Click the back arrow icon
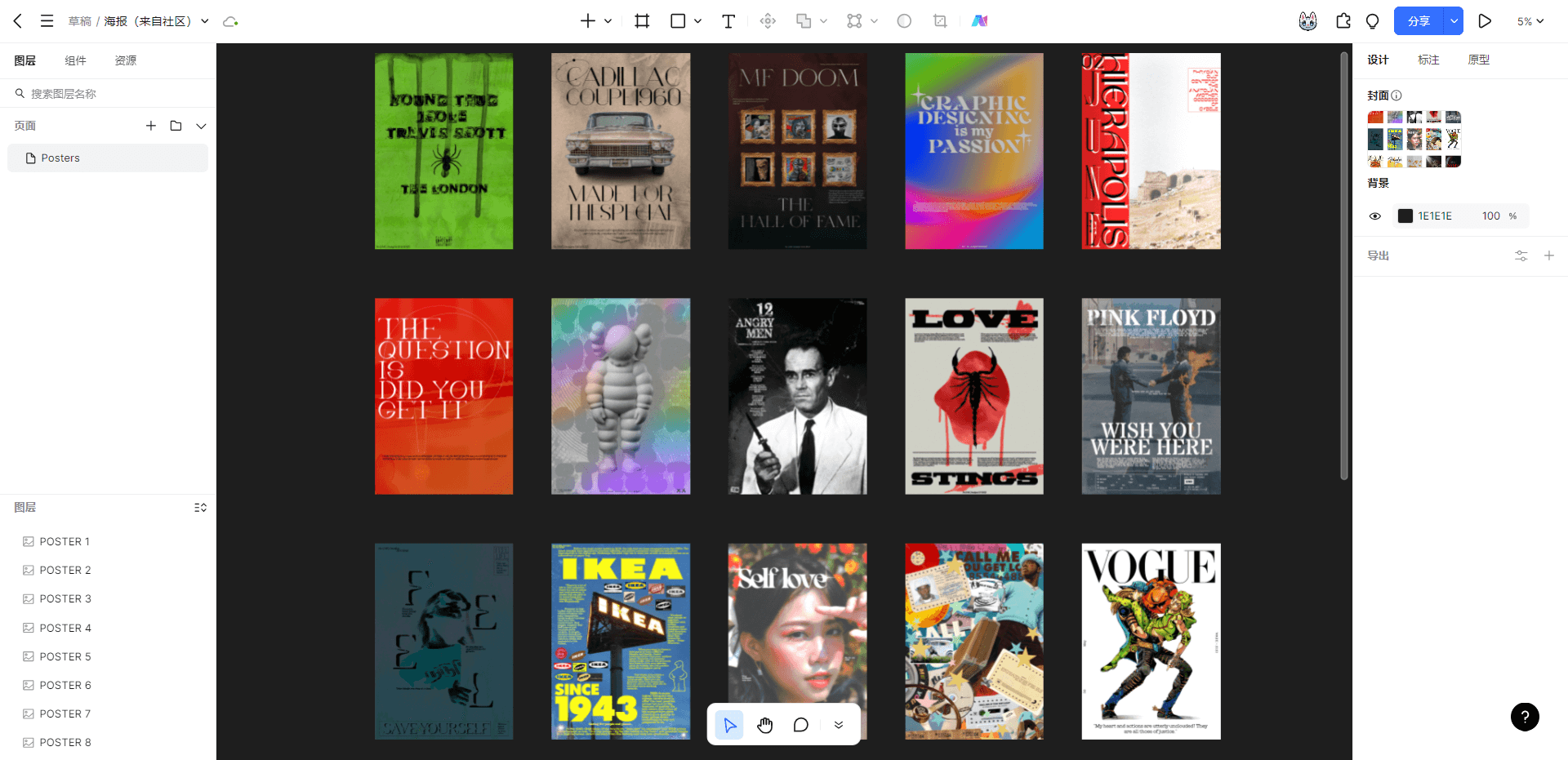Image resolution: width=1568 pixels, height=760 pixels. pos(18,21)
